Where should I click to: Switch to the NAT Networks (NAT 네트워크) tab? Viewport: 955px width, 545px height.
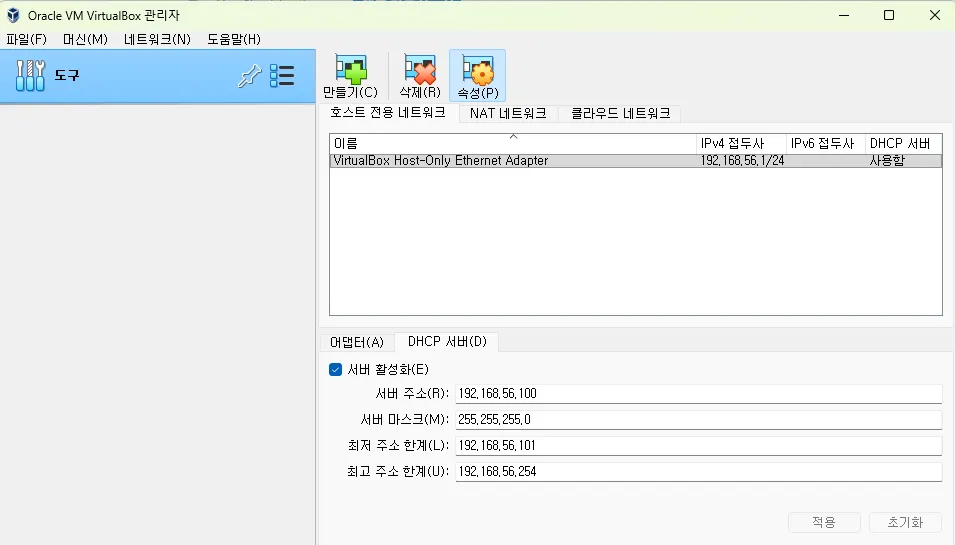coord(508,113)
